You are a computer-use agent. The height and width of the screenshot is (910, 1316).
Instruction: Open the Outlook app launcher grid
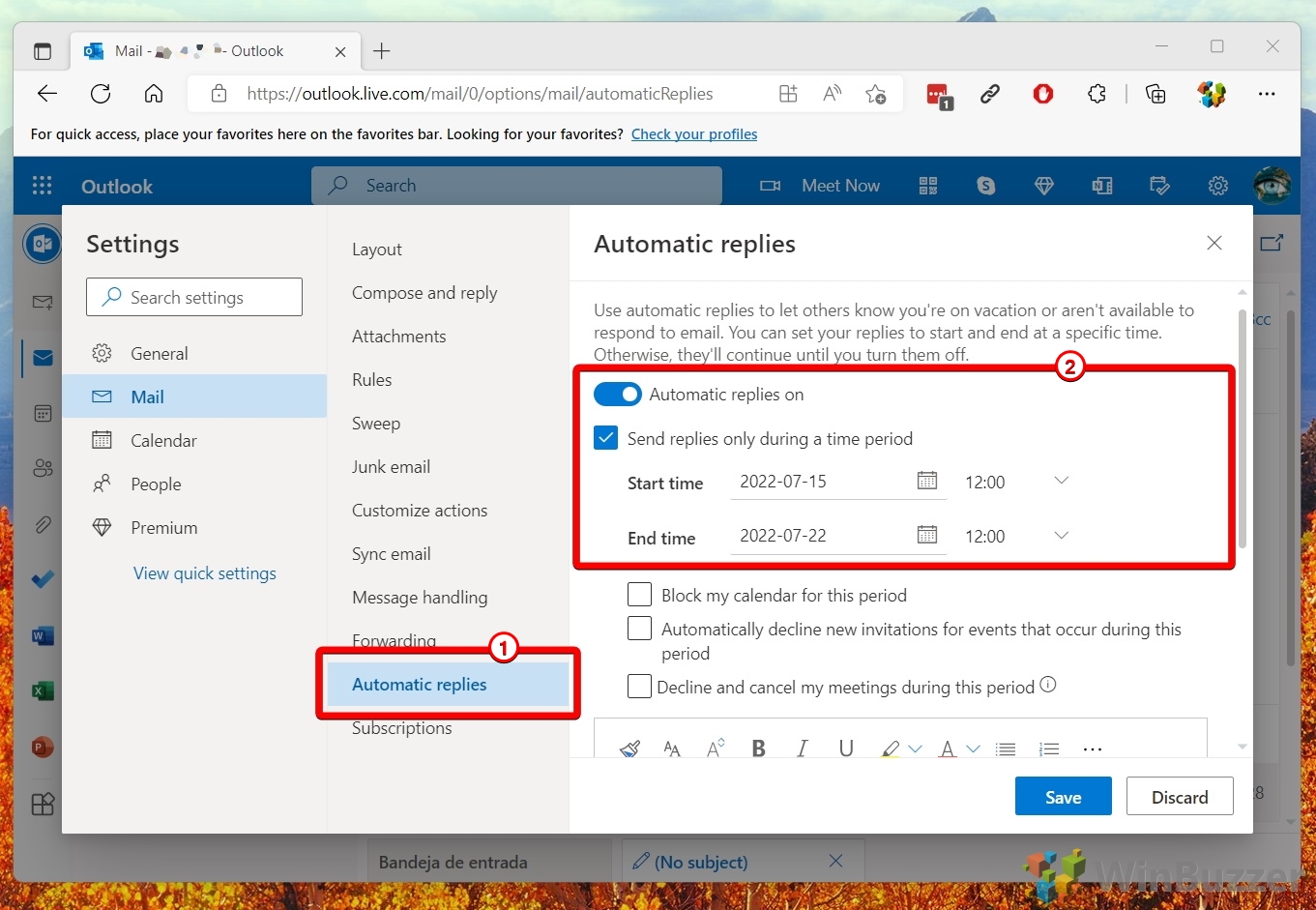coord(42,186)
